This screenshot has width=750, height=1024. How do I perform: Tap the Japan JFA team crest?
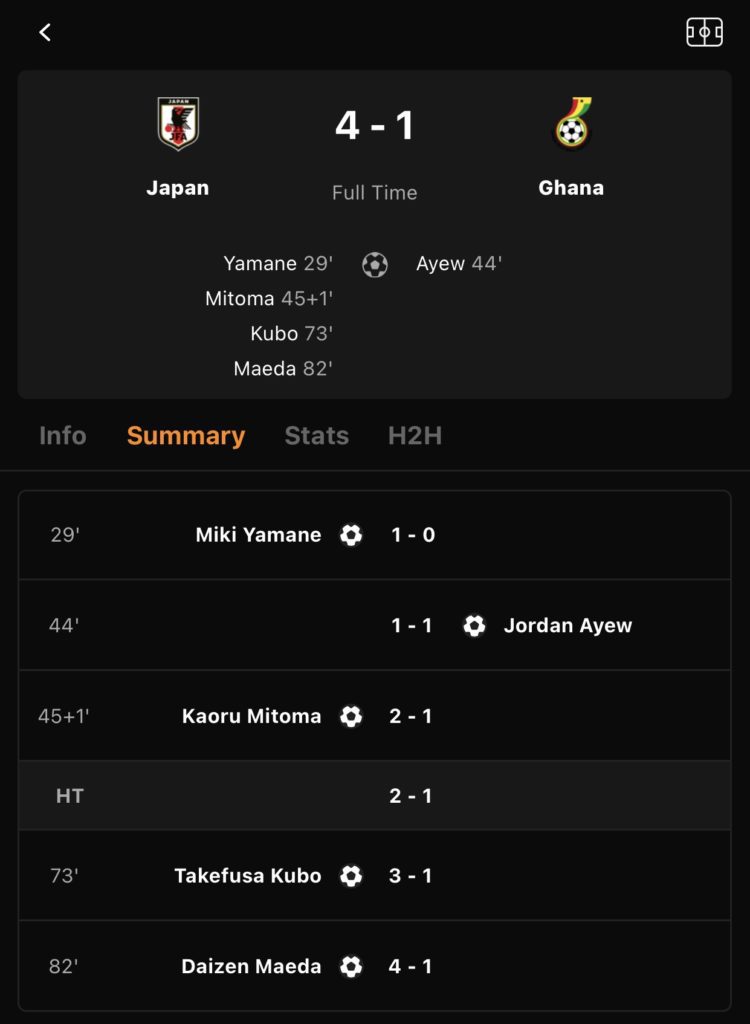178,123
